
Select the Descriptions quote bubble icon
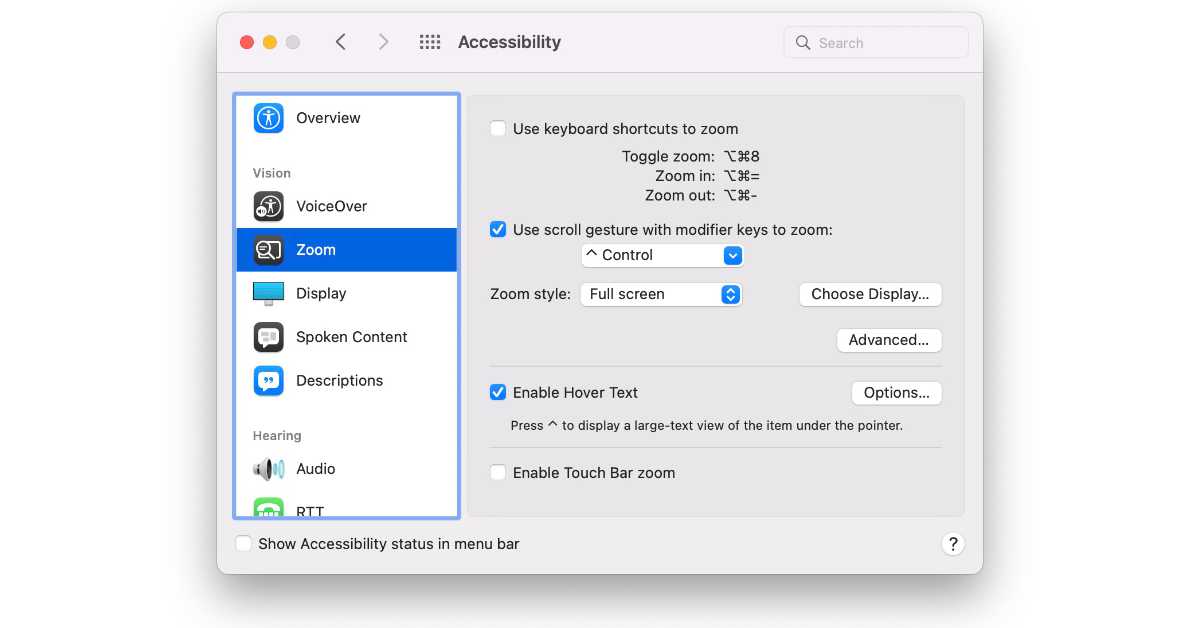tap(268, 381)
